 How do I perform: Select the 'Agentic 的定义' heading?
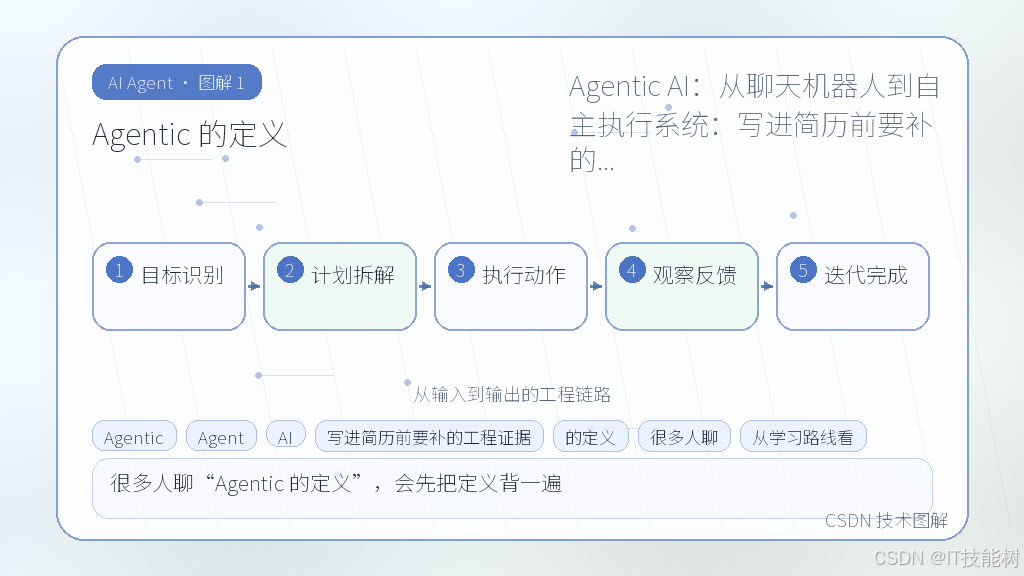(189, 135)
